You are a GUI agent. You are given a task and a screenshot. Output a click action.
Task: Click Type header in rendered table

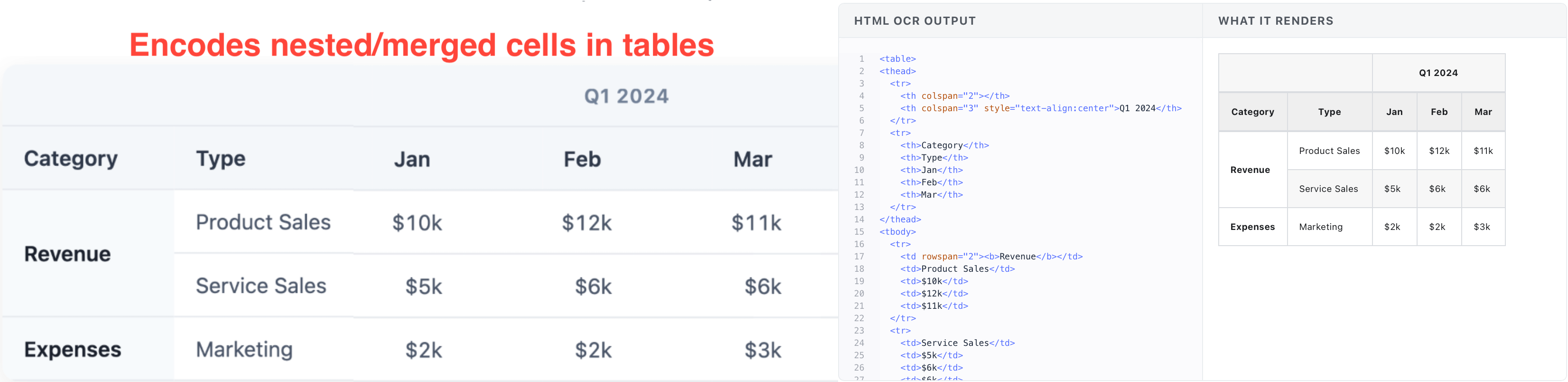[x=1329, y=112]
